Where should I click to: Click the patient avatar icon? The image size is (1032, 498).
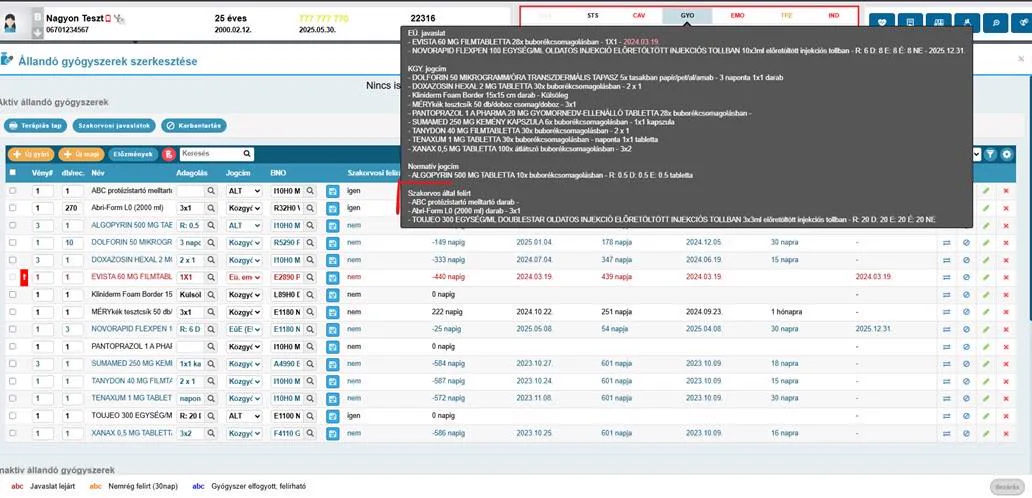coord(10,23)
